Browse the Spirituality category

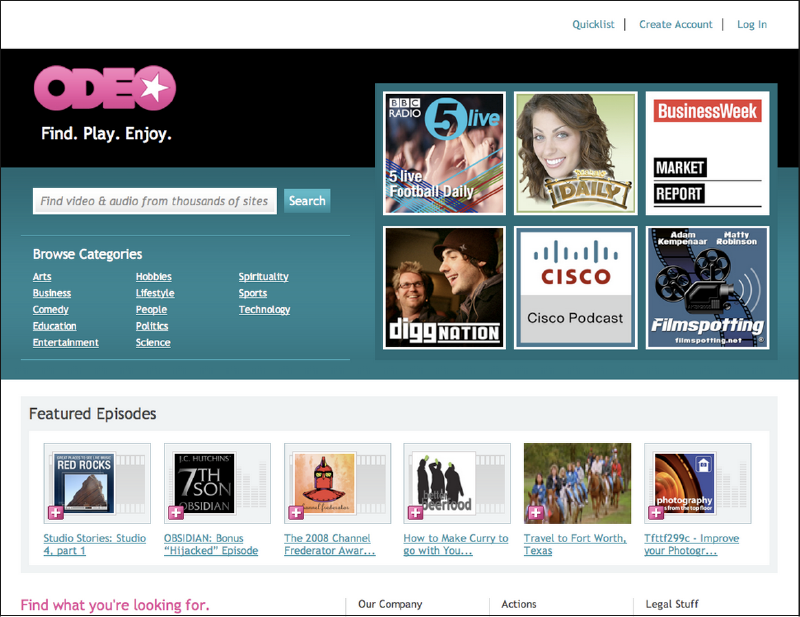[264, 277]
